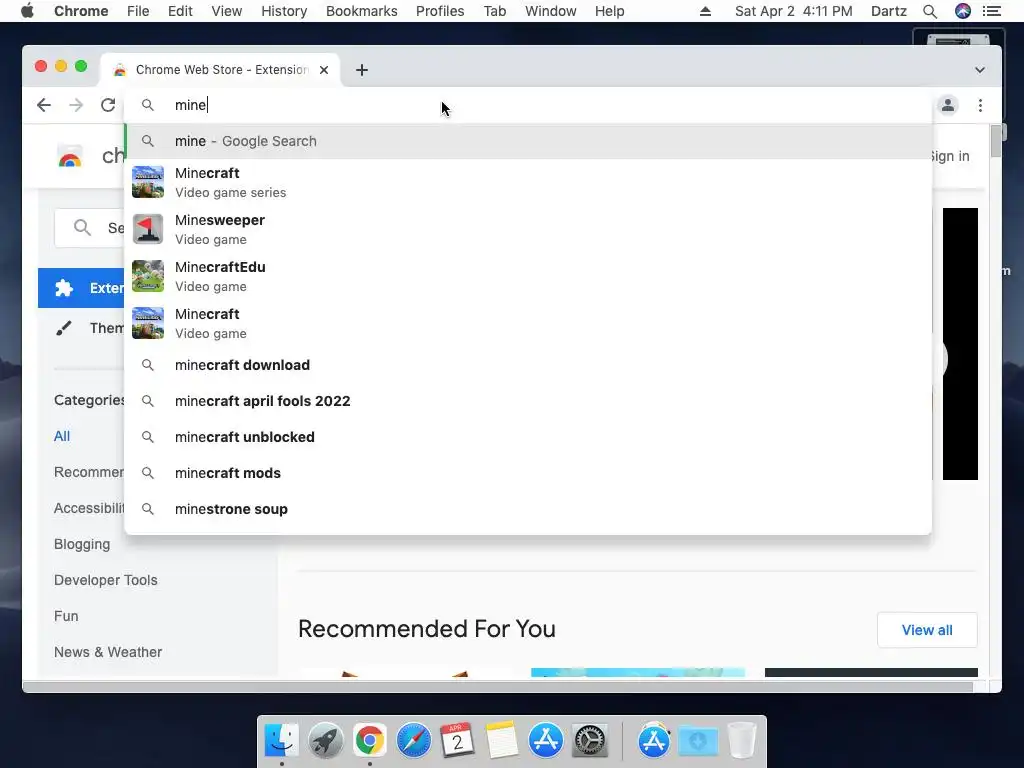Open the News & Weather category
Screen dimensions: 1024x768
point(108,652)
